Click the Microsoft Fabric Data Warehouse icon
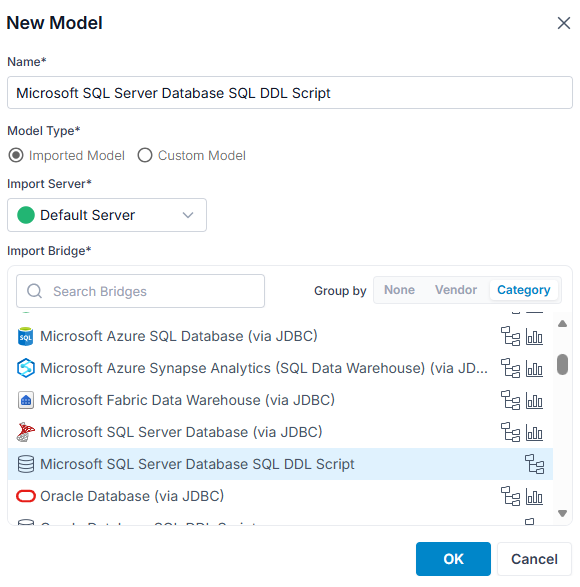Image resolution: width=580 pixels, height=587 pixels. pyautogui.click(x=25, y=400)
